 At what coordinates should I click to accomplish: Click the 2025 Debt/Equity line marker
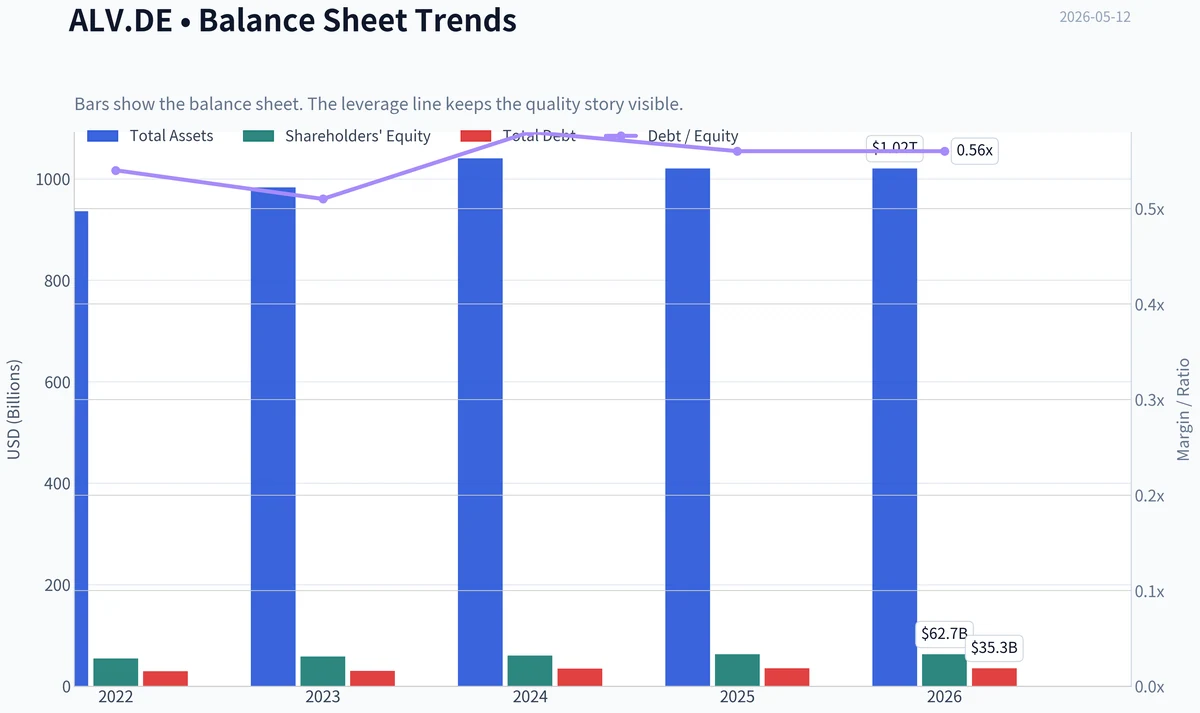pyautogui.click(x=737, y=151)
